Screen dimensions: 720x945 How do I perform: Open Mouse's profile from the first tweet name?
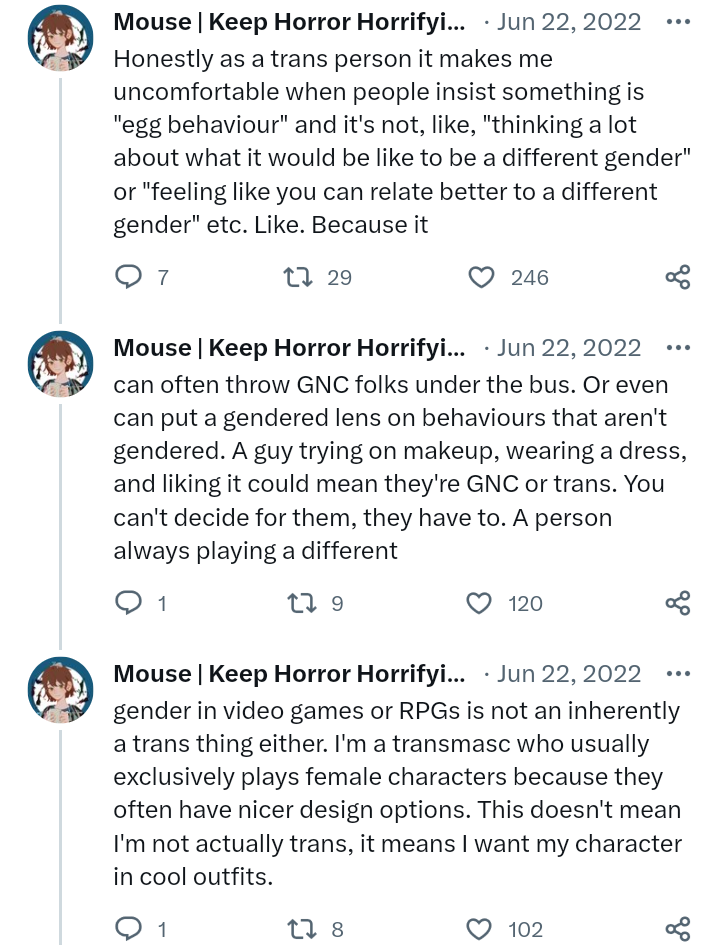288,22
